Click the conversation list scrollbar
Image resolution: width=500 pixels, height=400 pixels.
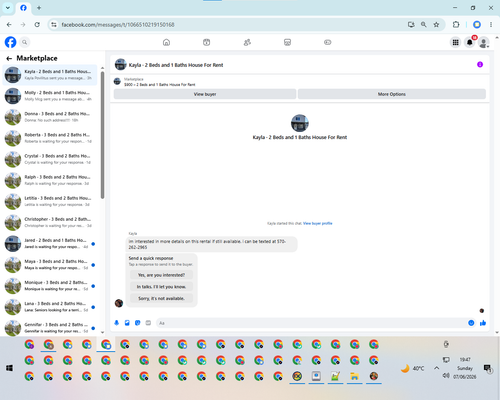point(102,135)
